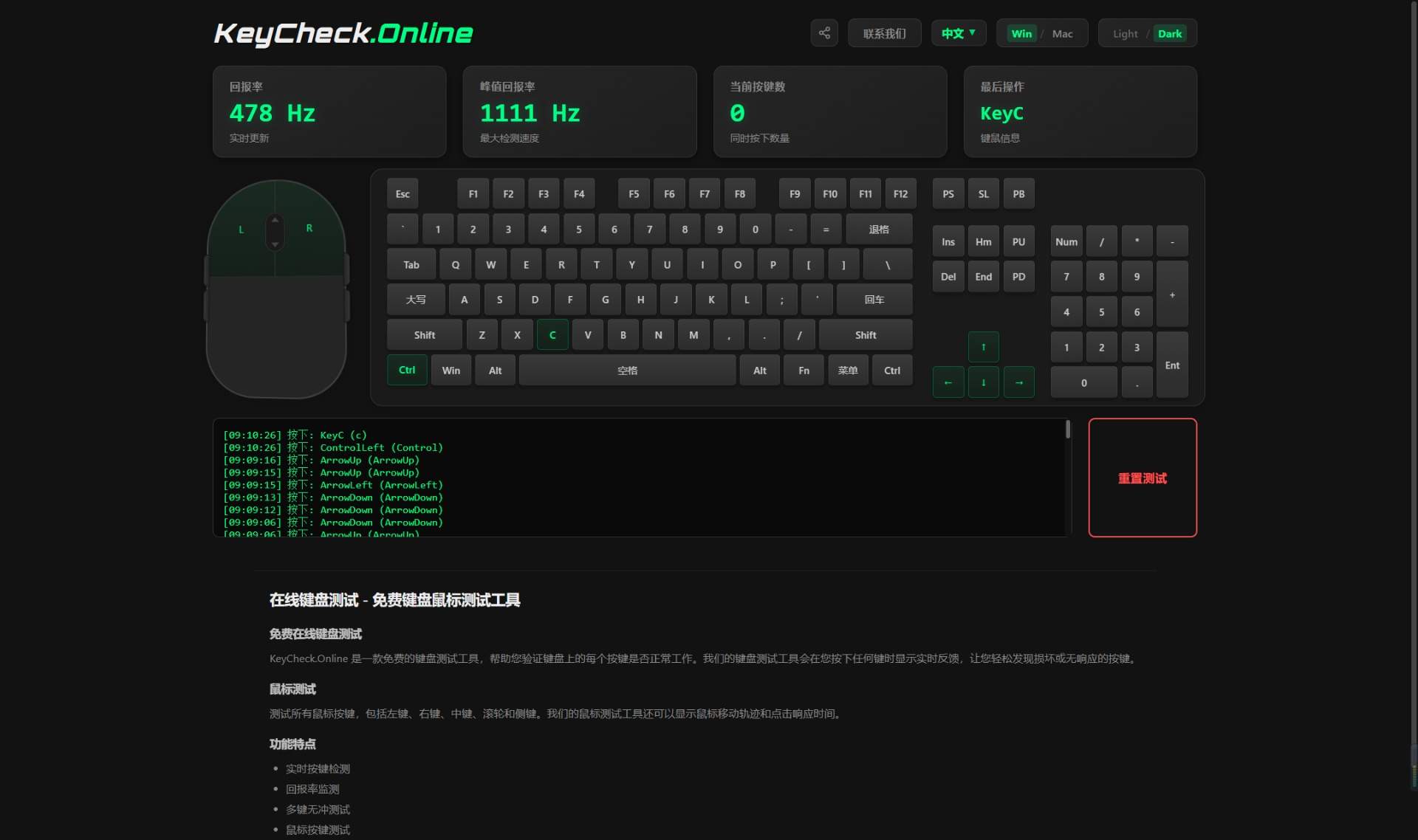1418x840 pixels.
Task: Click the End key
Action: (983, 277)
